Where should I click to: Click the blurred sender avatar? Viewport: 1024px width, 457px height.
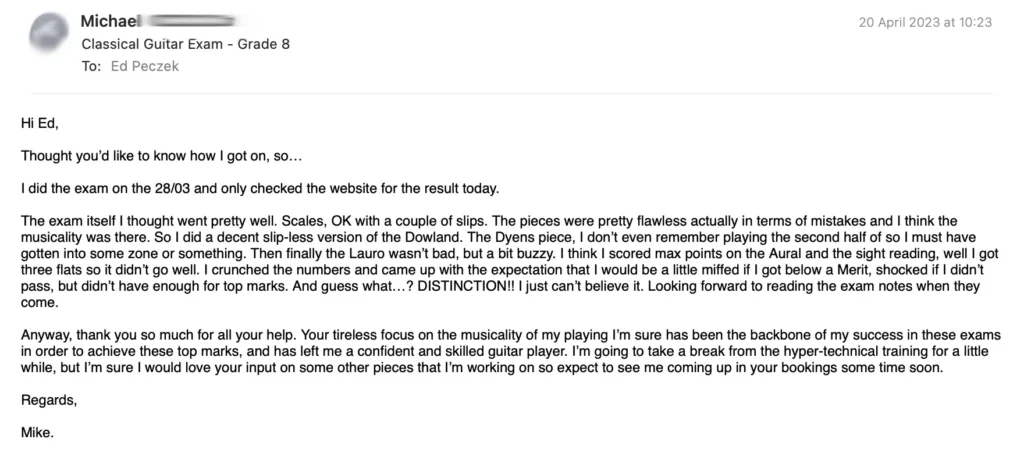(49, 32)
